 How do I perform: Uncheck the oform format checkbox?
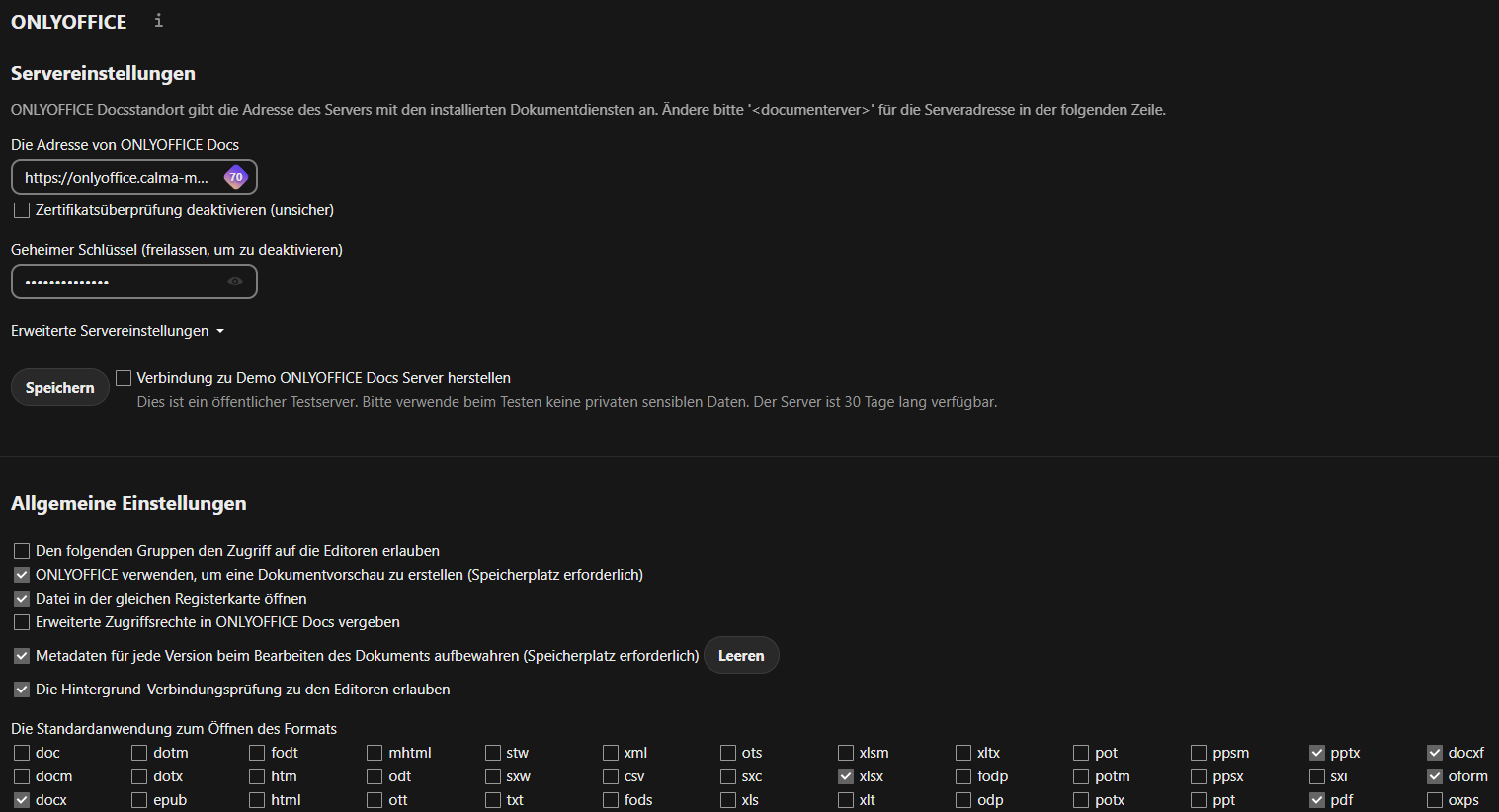1435,776
